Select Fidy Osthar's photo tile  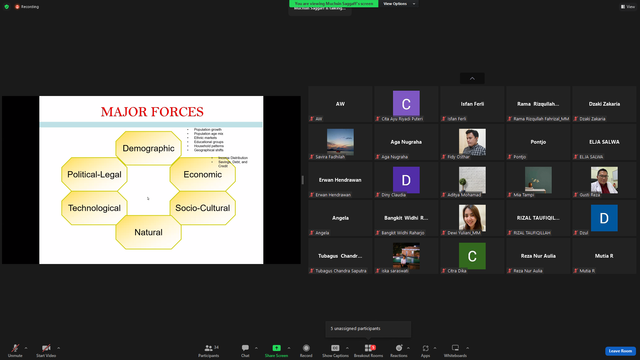472,142
